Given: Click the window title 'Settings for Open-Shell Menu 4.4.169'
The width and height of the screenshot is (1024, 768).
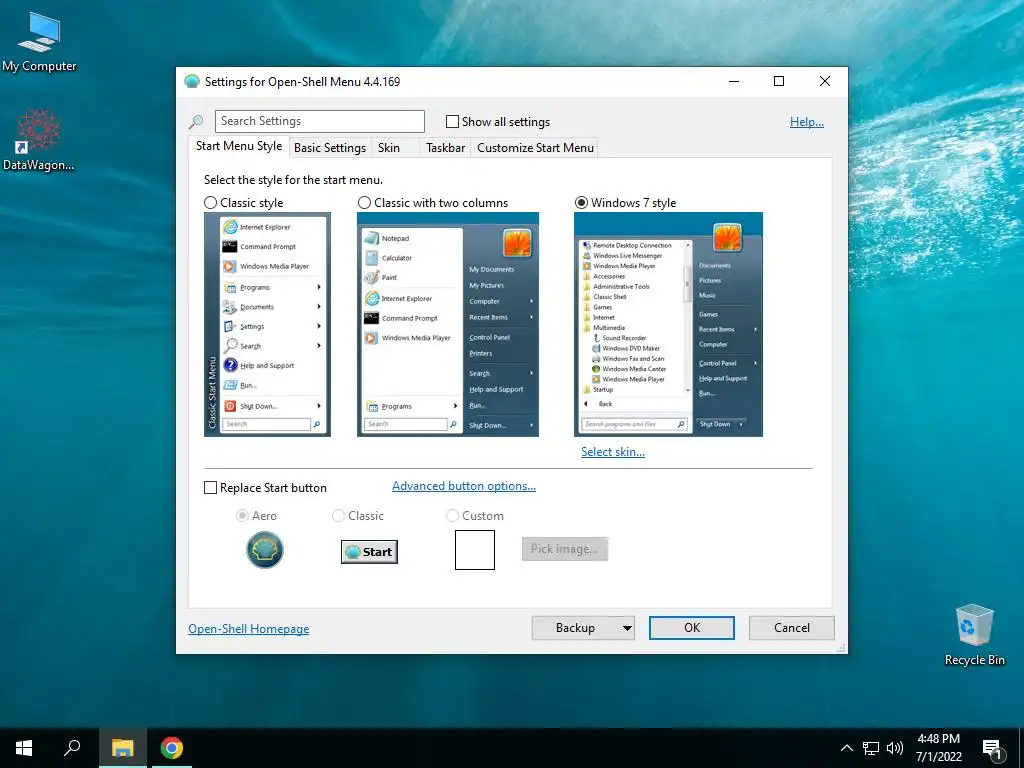Looking at the screenshot, I should point(302,82).
